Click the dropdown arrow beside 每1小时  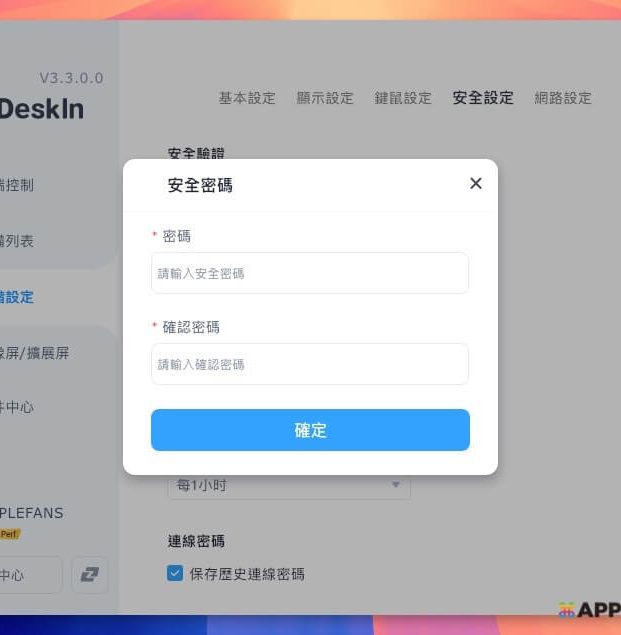pyautogui.click(x=396, y=484)
